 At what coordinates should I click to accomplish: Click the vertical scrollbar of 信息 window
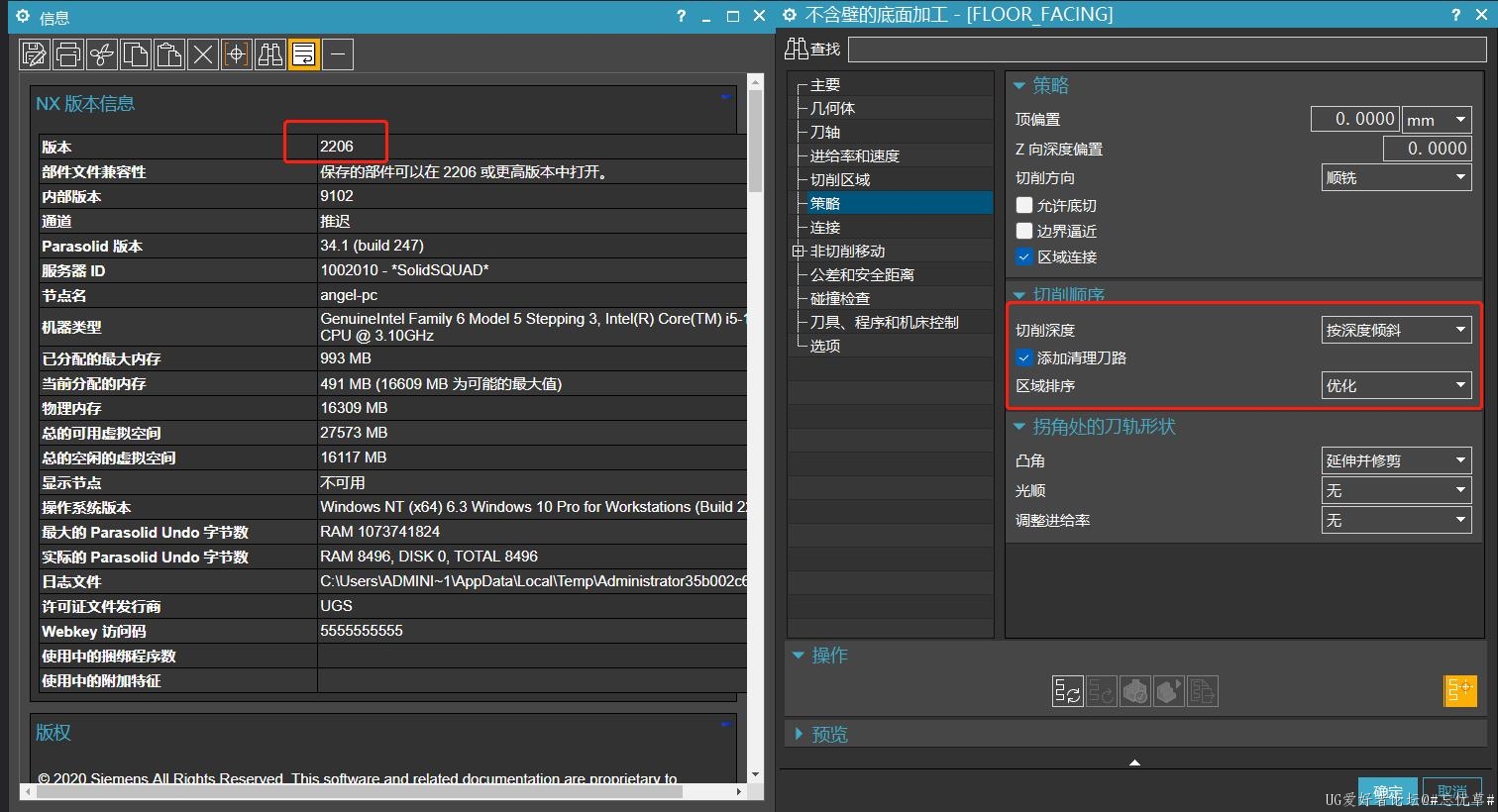755,428
